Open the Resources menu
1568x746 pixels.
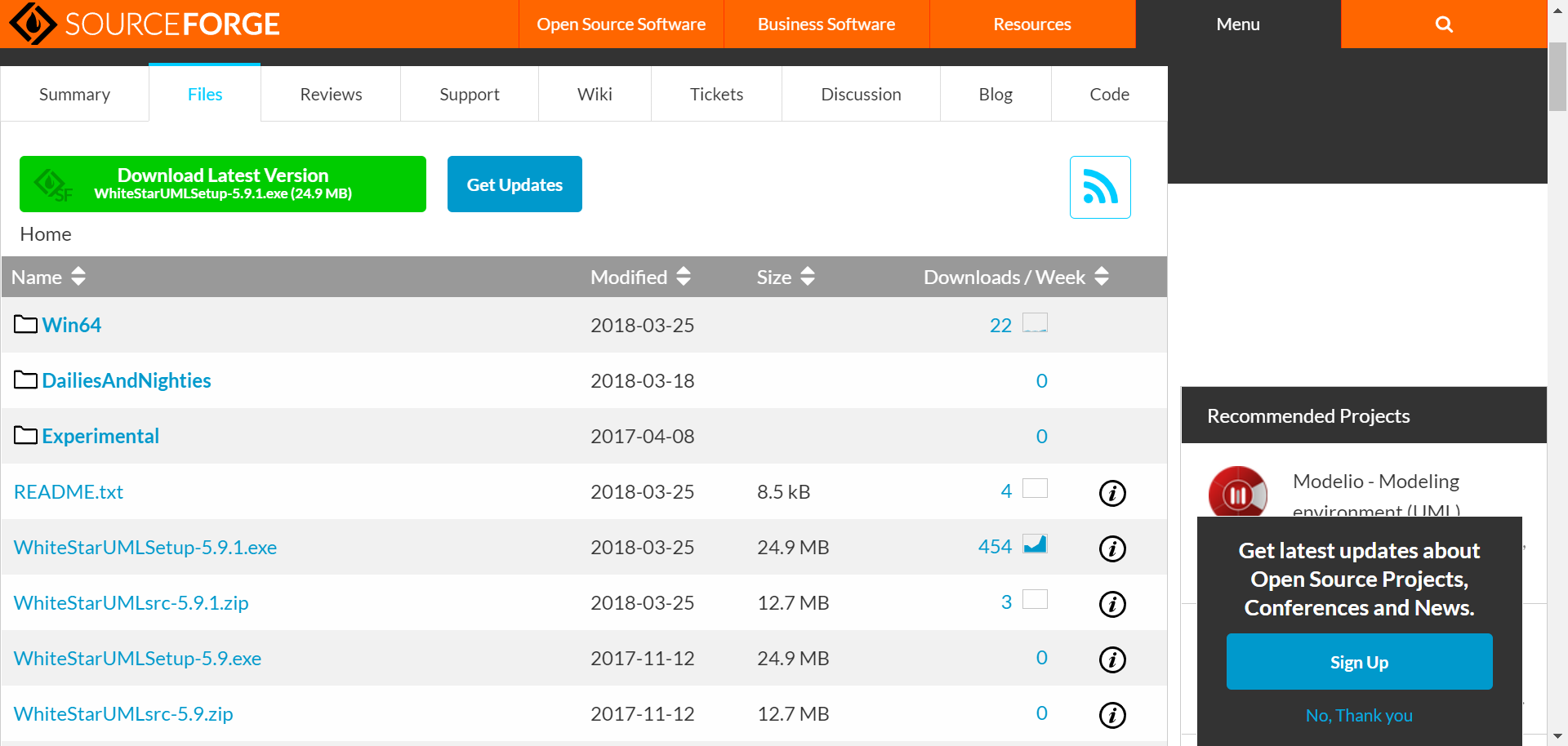[x=1032, y=24]
